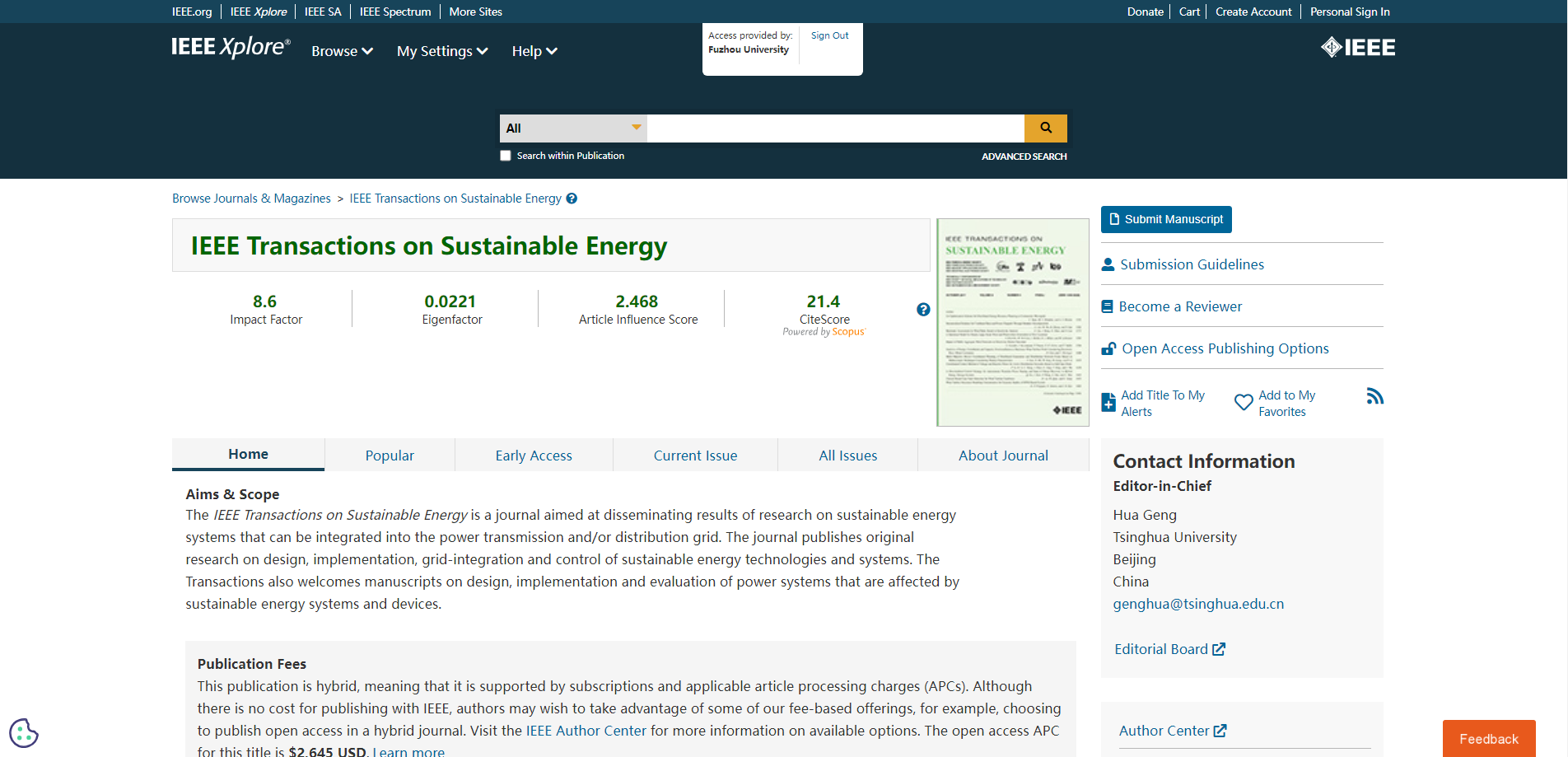Screen dimensions: 1568x757
Task: Click Personal Sign In
Action: [x=1350, y=12]
